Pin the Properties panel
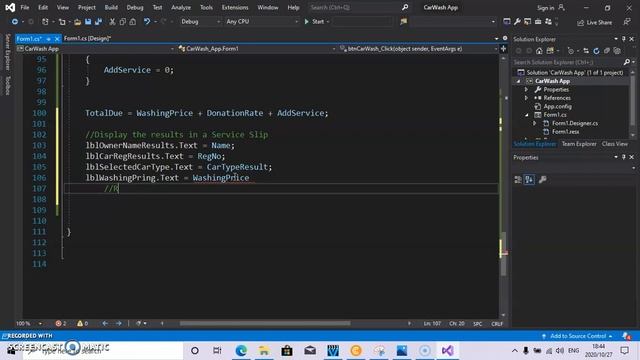Screen dimensions: 640x360 pyautogui.click(x=624, y=157)
